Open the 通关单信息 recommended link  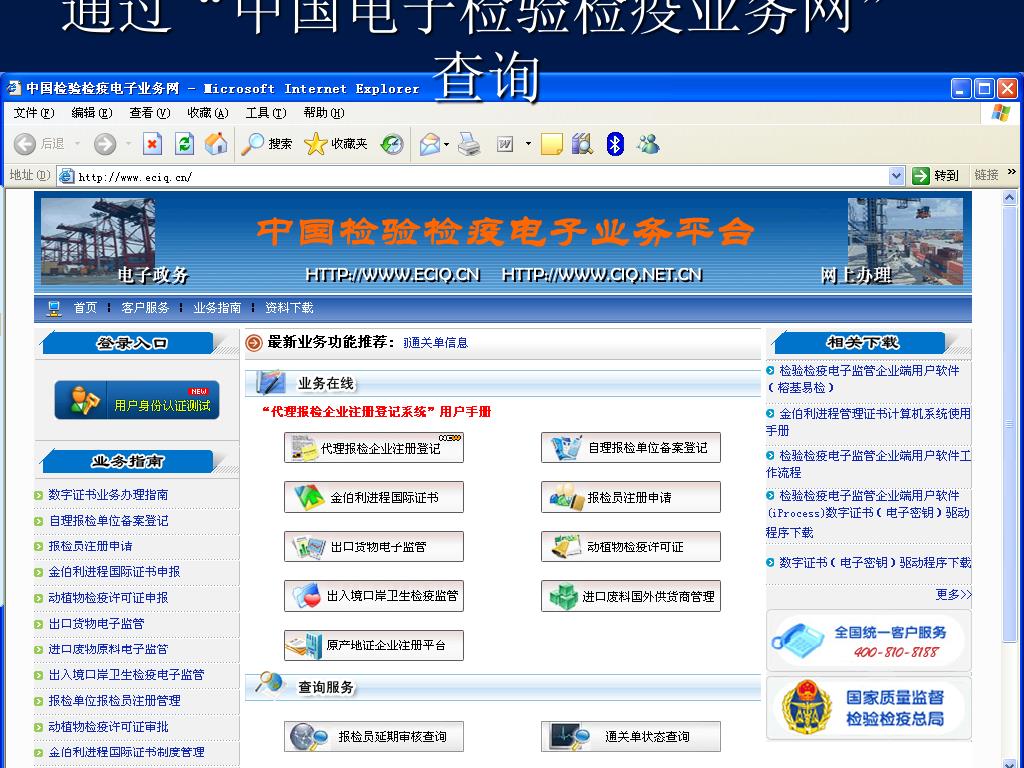(436, 343)
